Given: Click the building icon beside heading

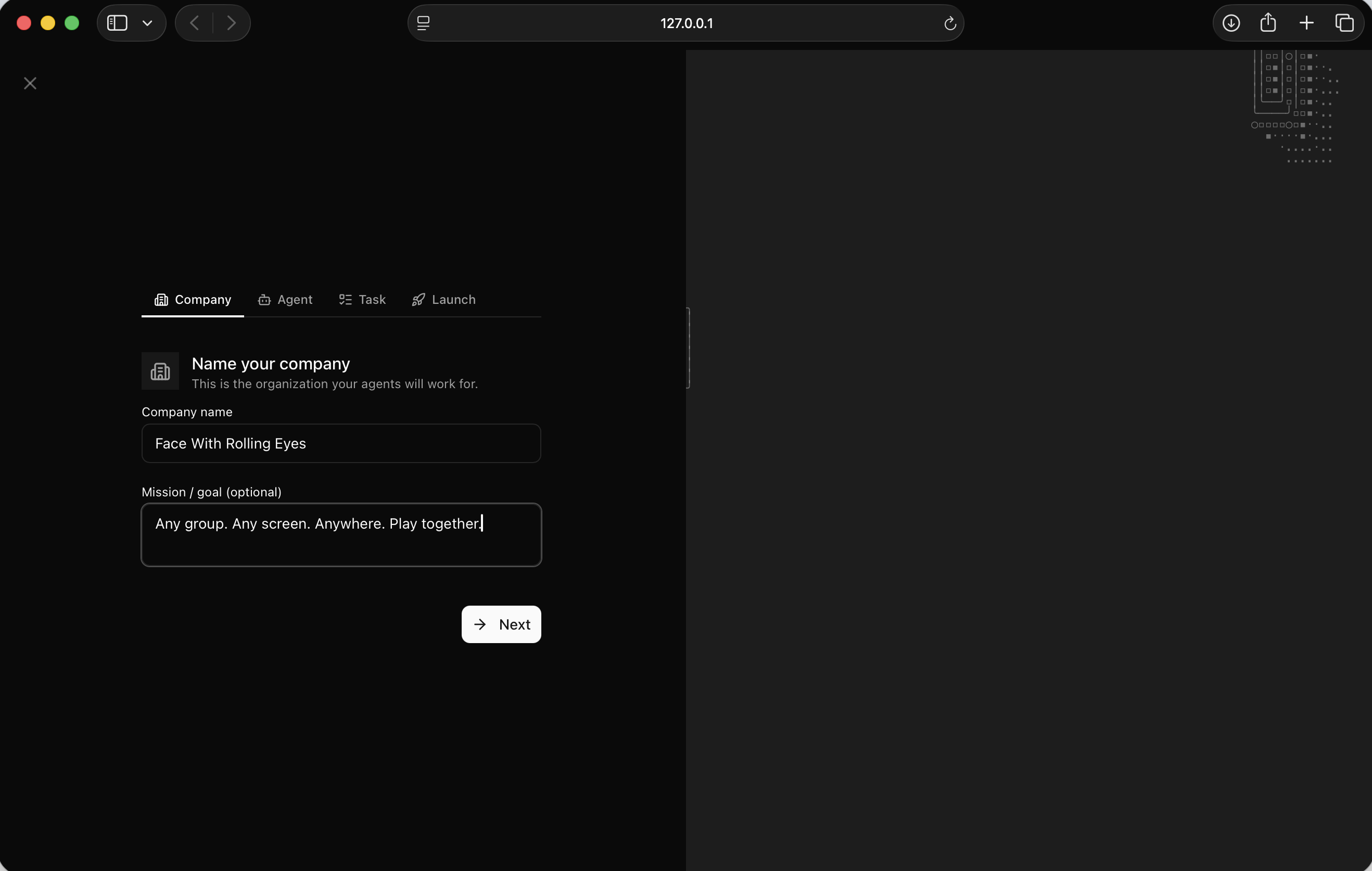Looking at the screenshot, I should click(160, 372).
